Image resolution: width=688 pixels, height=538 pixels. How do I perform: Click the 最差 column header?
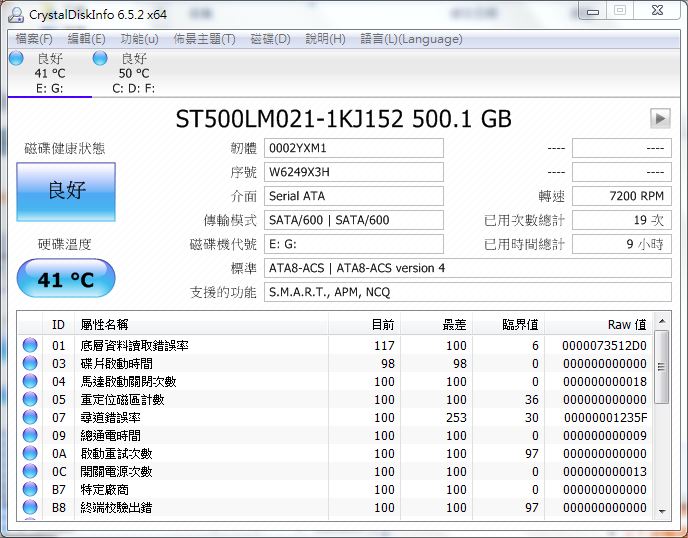pyautogui.click(x=436, y=324)
